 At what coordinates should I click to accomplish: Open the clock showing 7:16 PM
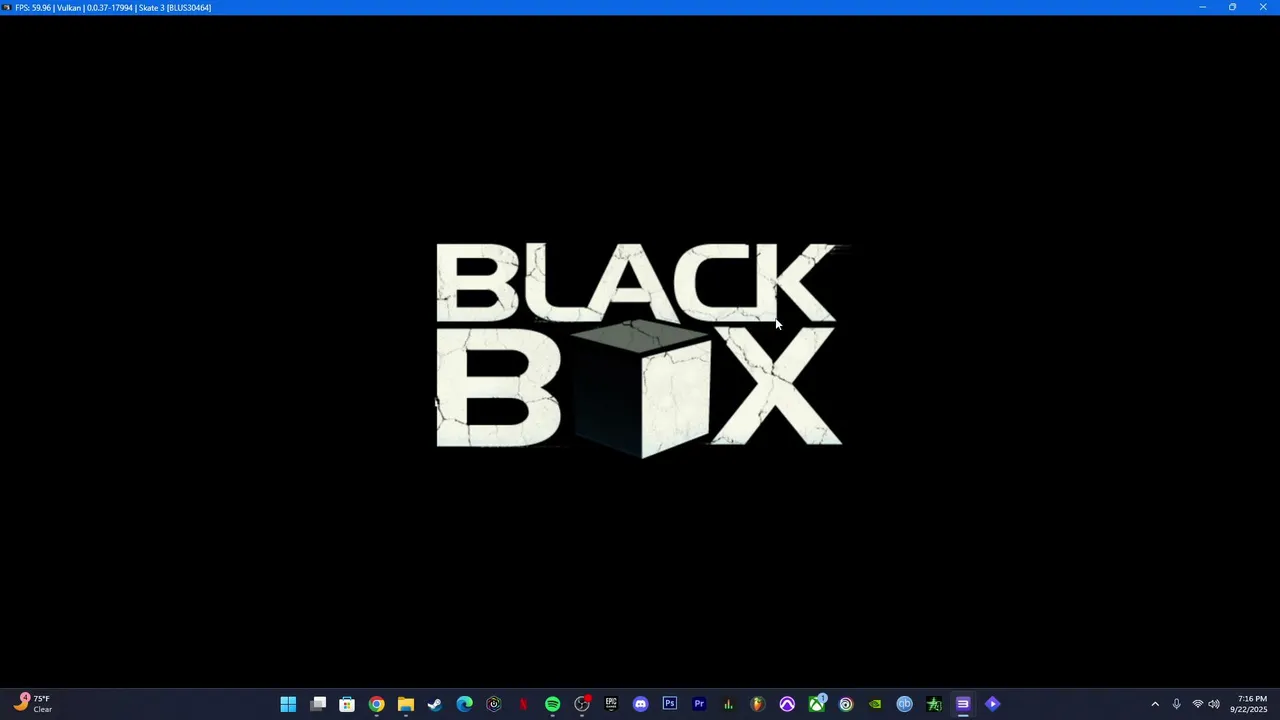[x=1249, y=704]
